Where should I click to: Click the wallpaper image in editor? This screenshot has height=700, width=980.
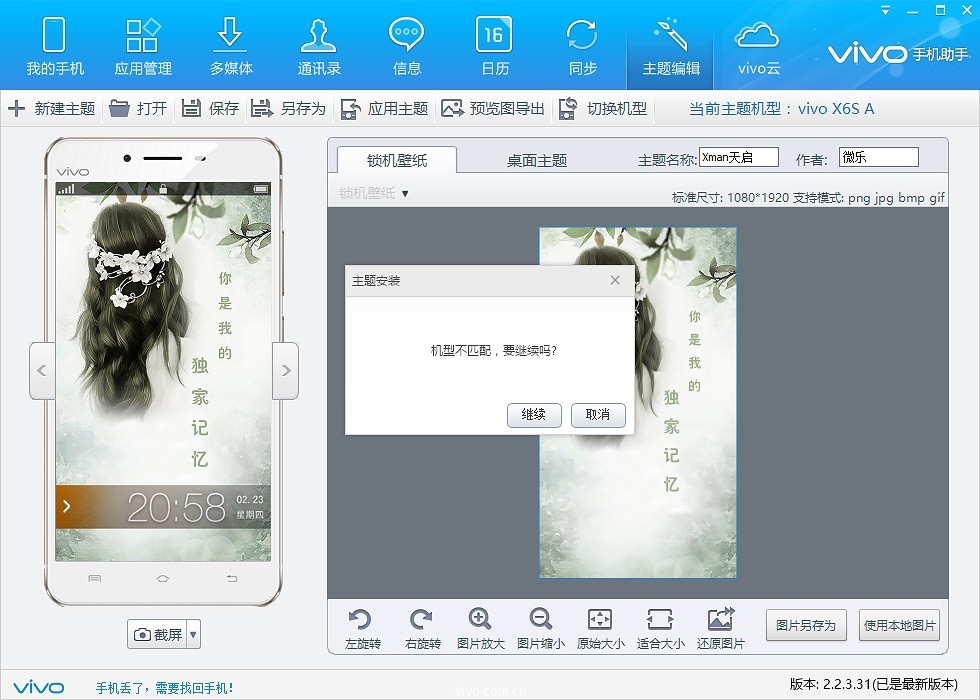coord(638,402)
